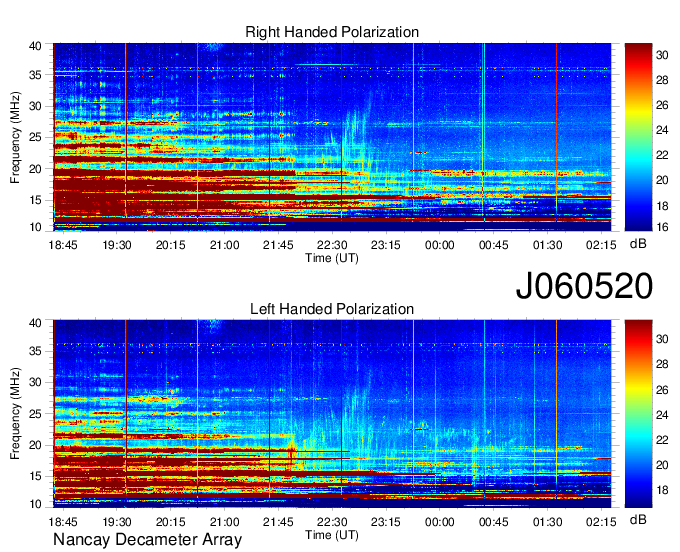Click the "Nancay Decameter Array" caption

tap(147, 539)
